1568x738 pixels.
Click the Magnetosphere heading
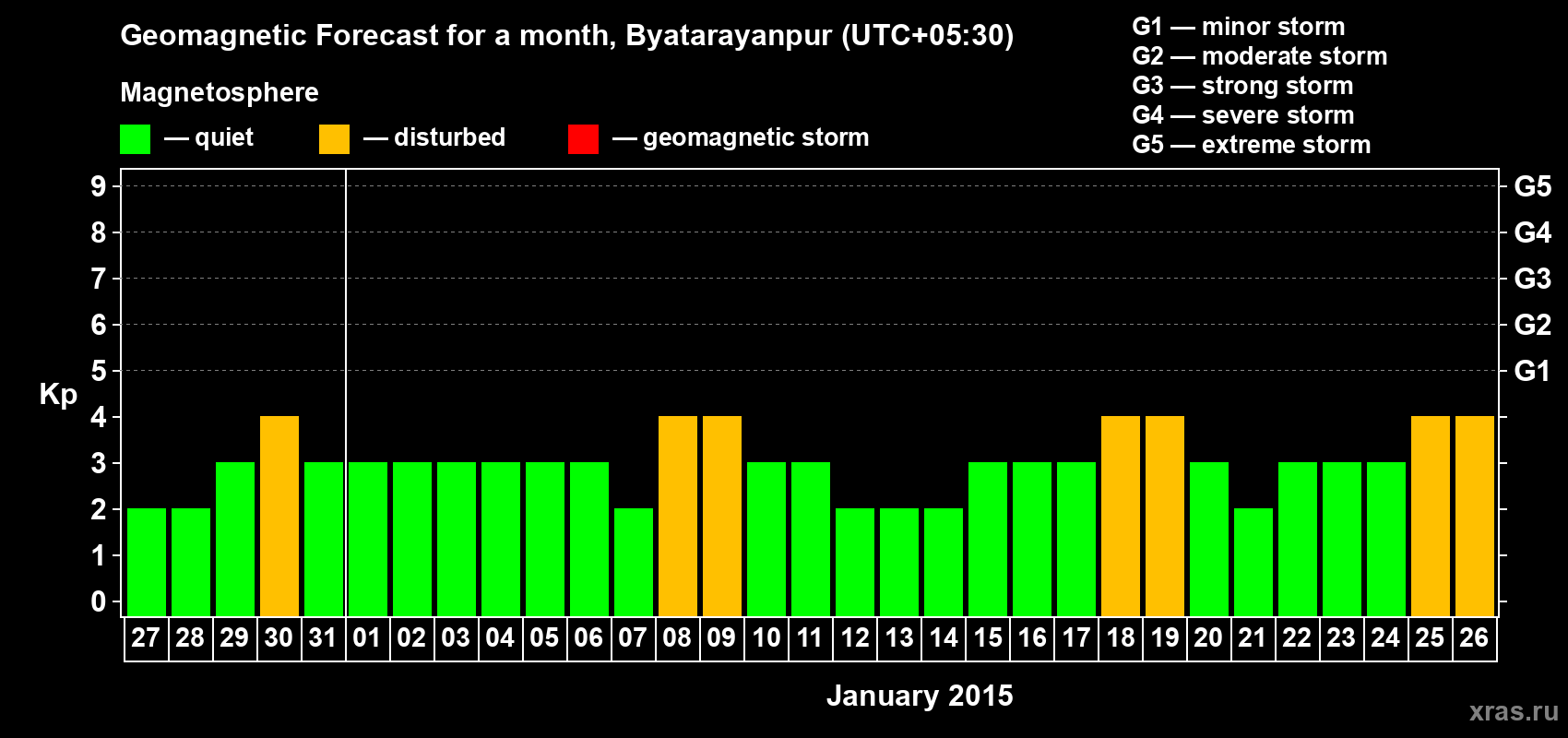tap(220, 92)
